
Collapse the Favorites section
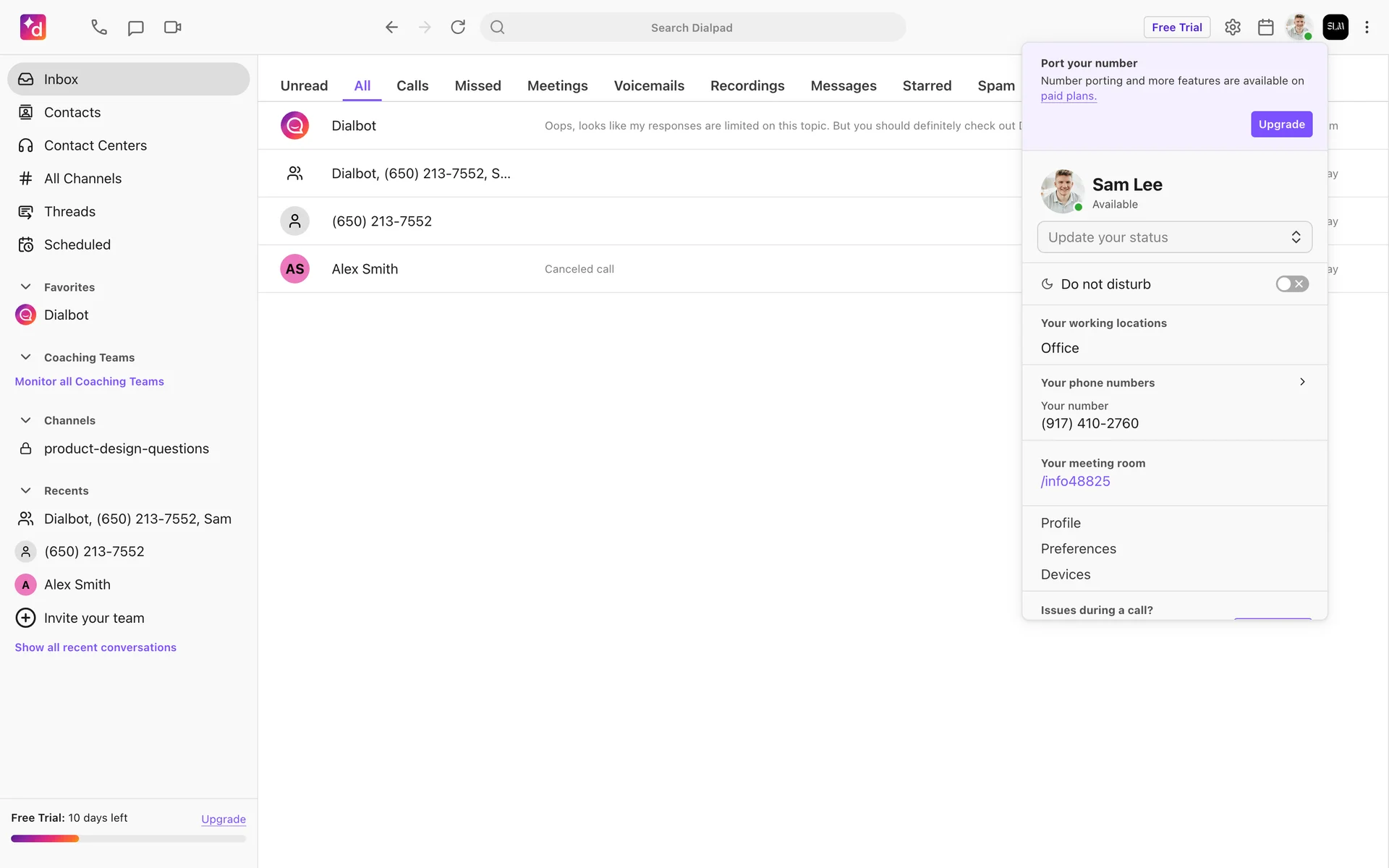pos(26,287)
